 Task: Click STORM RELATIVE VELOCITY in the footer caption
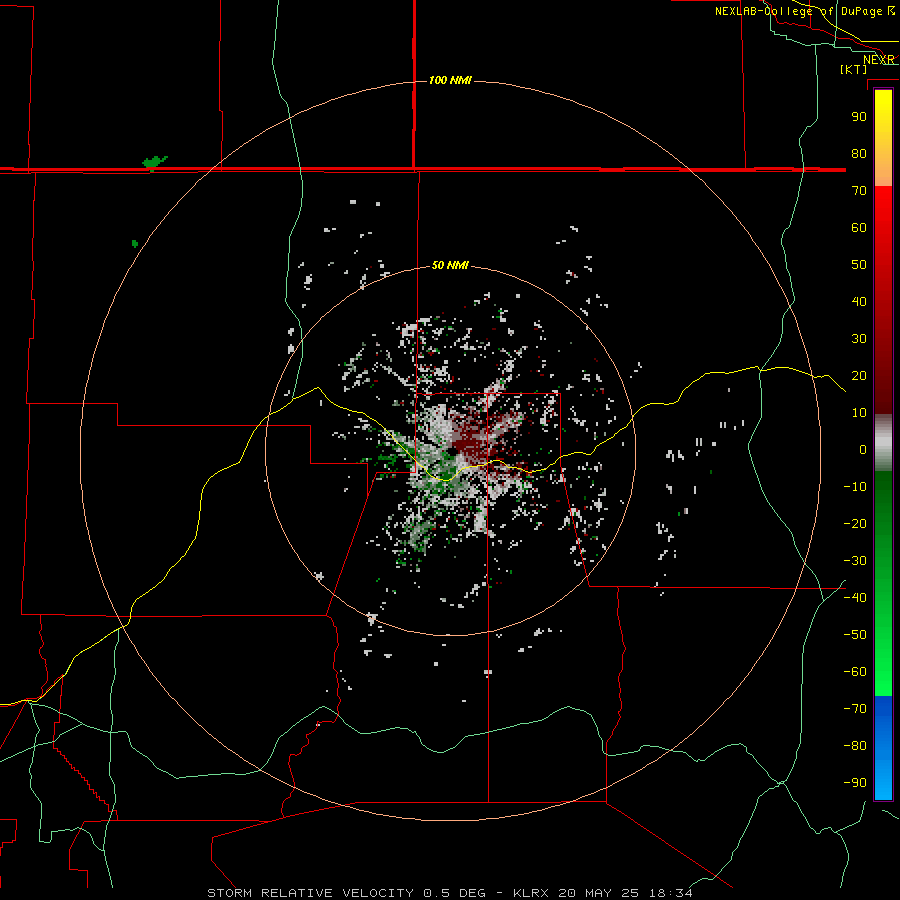[x=311, y=893]
